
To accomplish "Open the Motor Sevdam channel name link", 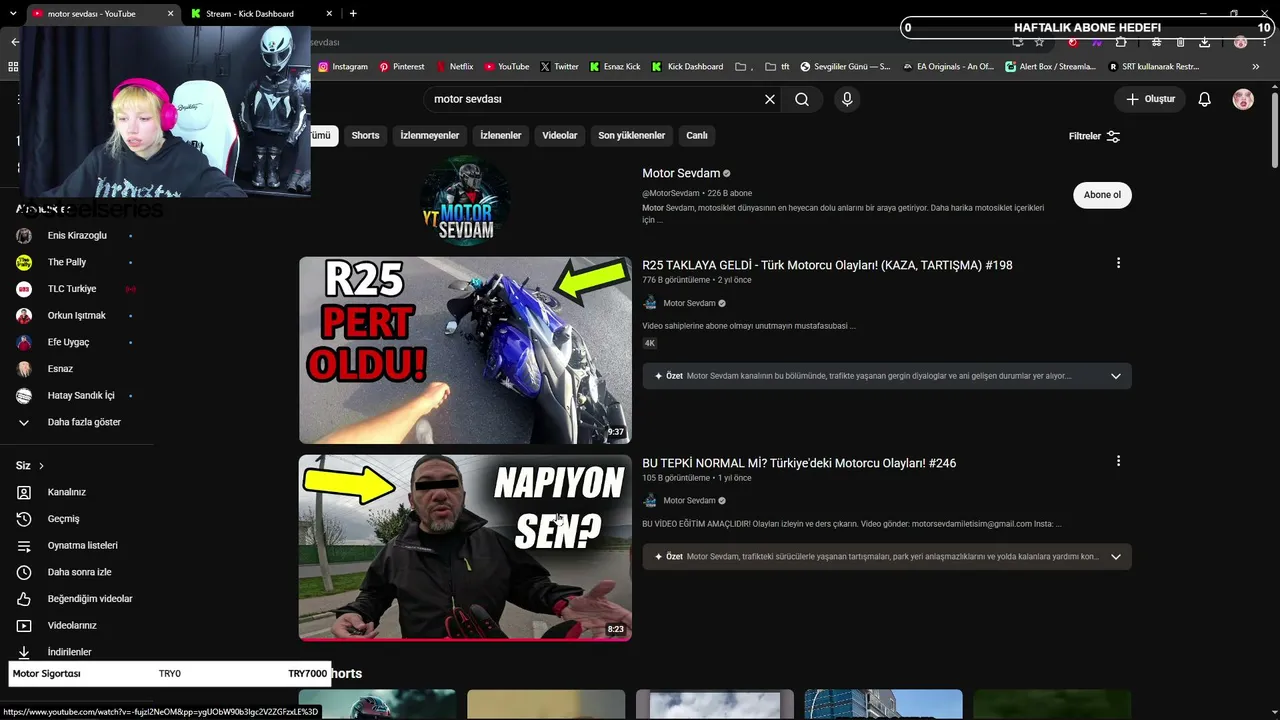I will tap(681, 173).
